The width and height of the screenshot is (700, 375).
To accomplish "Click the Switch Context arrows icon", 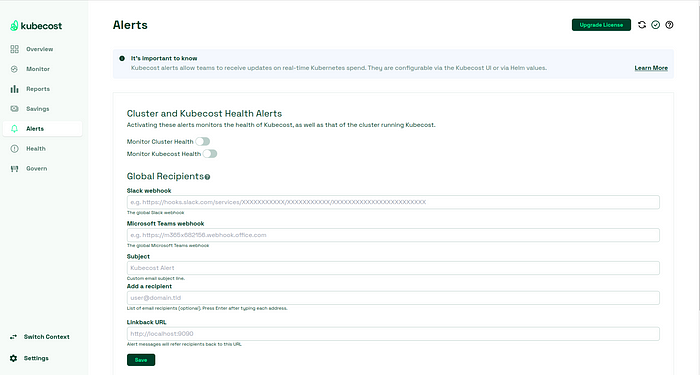I will [x=13, y=337].
